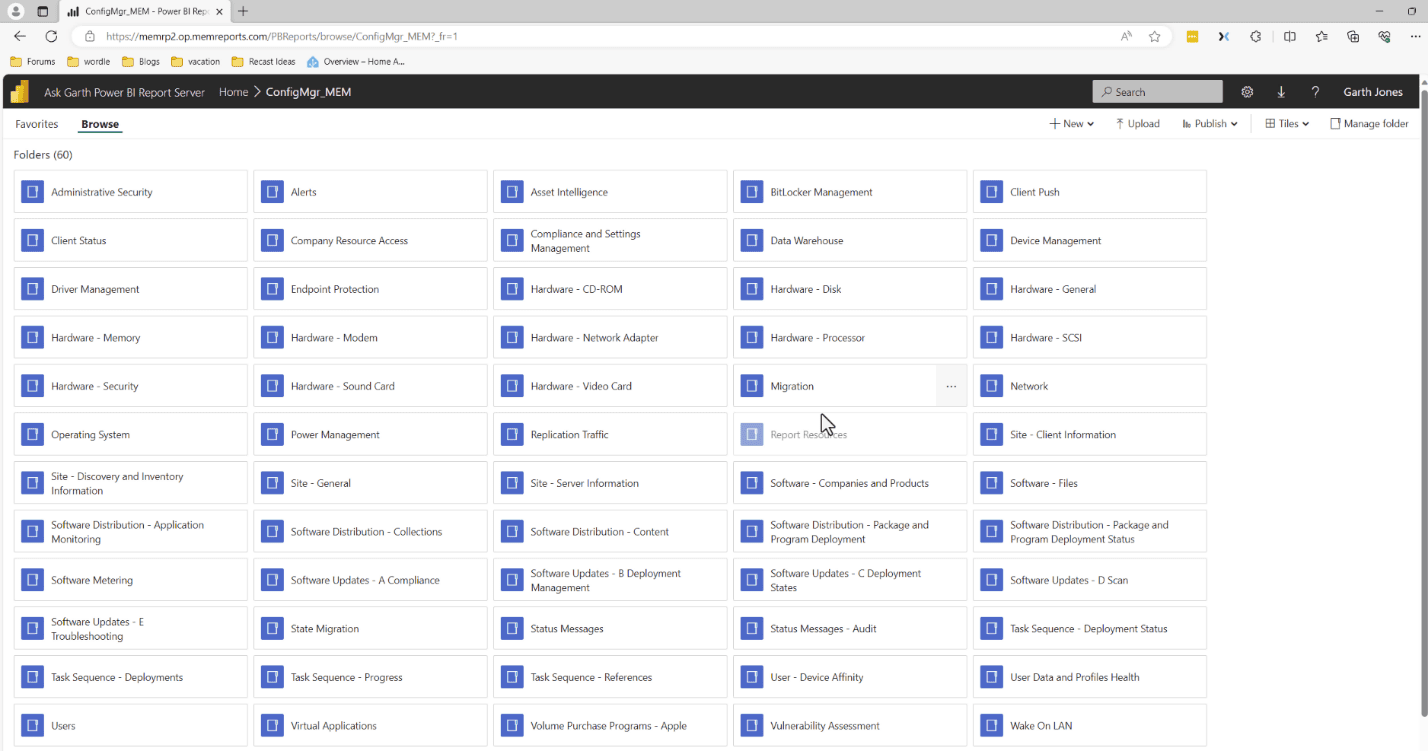This screenshot has width=1428, height=751.
Task: Navigate to Home breadcrumb link
Action: click(233, 92)
